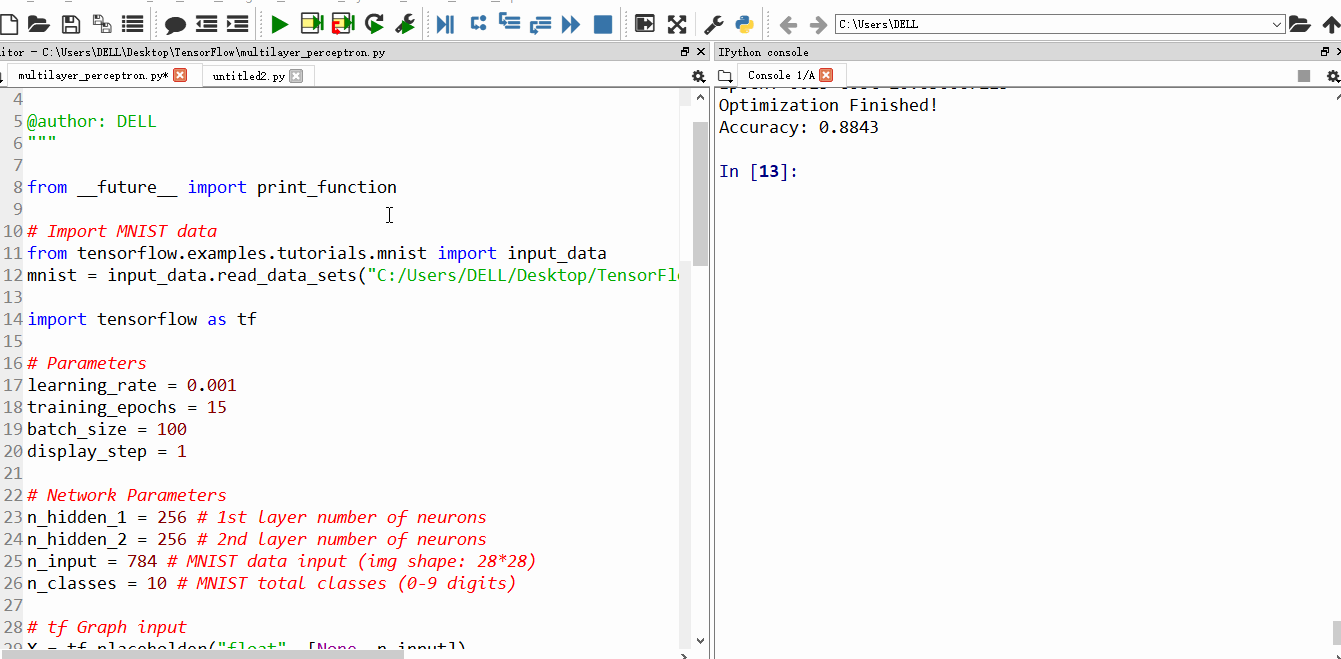This screenshot has height=659, width=1341.
Task: Close the untitled2.py tab
Action: [x=296, y=75]
